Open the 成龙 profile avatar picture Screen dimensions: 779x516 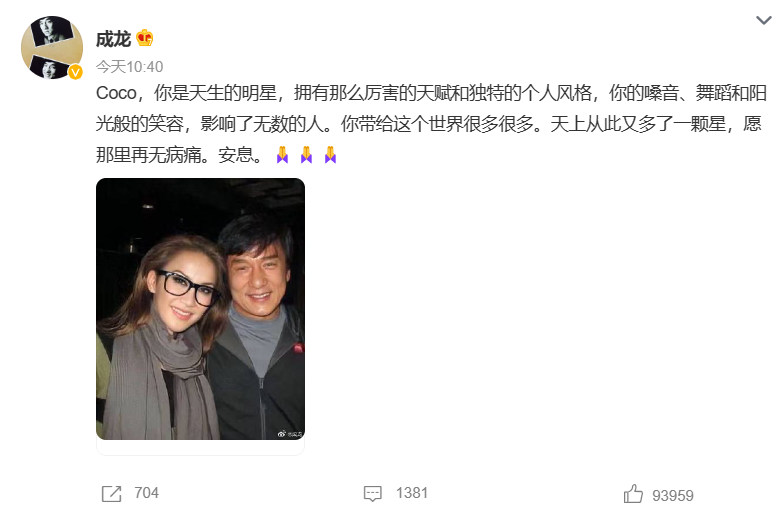(52, 48)
